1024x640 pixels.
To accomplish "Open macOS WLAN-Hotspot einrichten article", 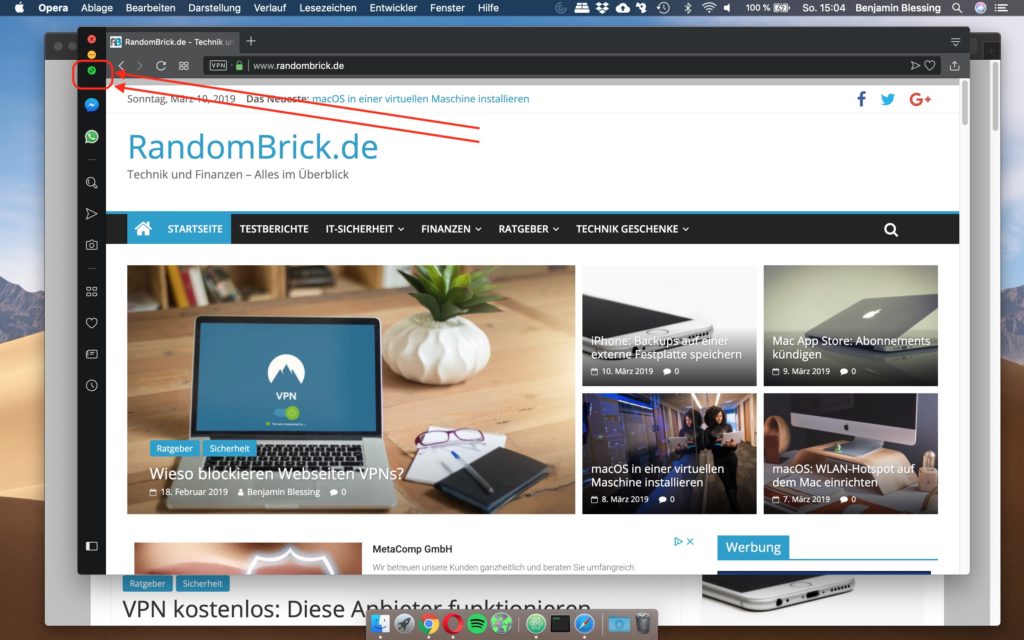I will [843, 475].
